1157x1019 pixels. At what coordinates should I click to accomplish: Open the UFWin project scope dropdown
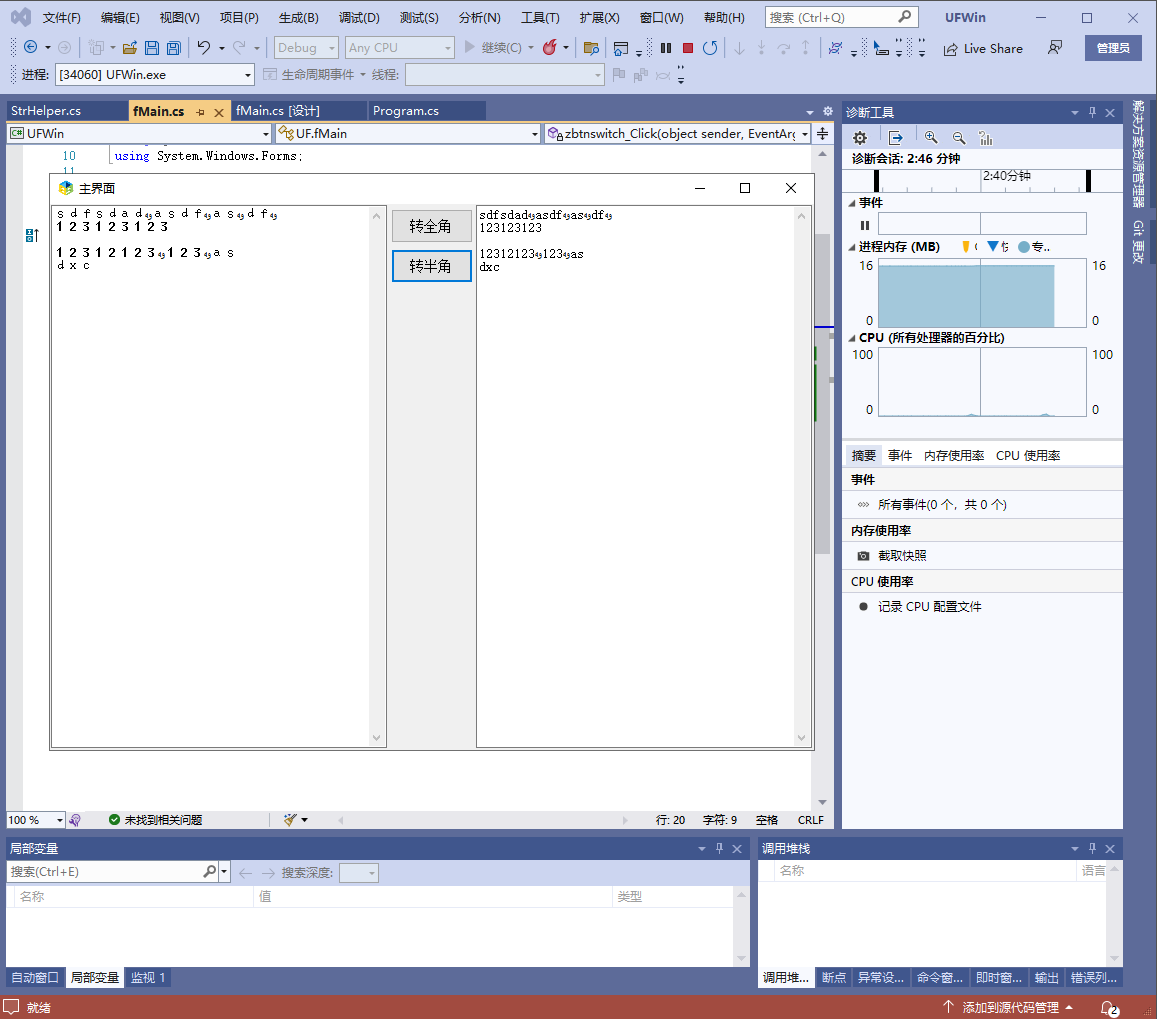click(139, 134)
